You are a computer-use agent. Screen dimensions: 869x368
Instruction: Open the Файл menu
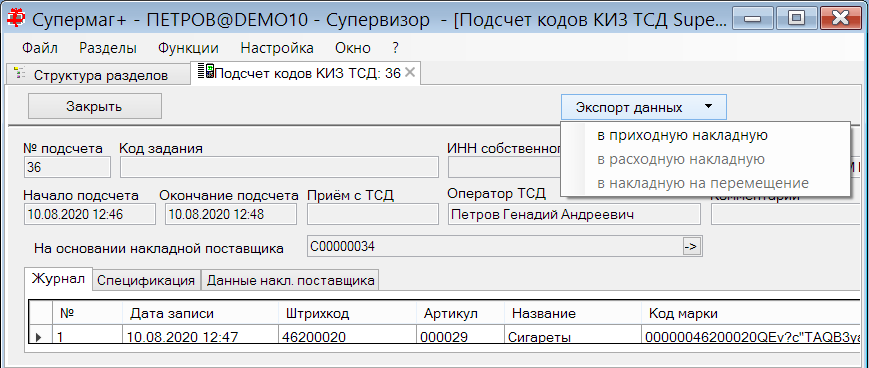(x=40, y=48)
